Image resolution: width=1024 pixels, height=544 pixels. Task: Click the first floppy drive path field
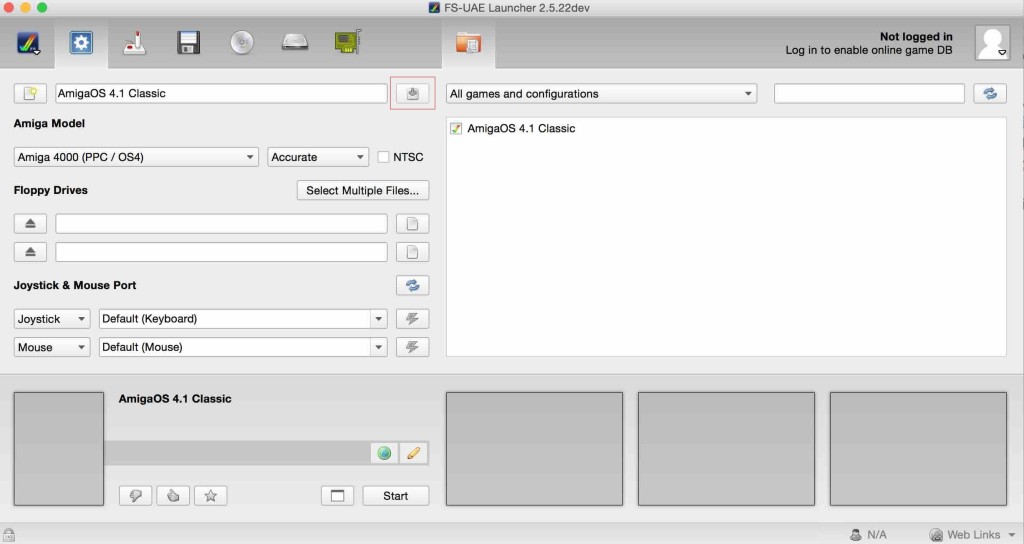pyautogui.click(x=221, y=223)
